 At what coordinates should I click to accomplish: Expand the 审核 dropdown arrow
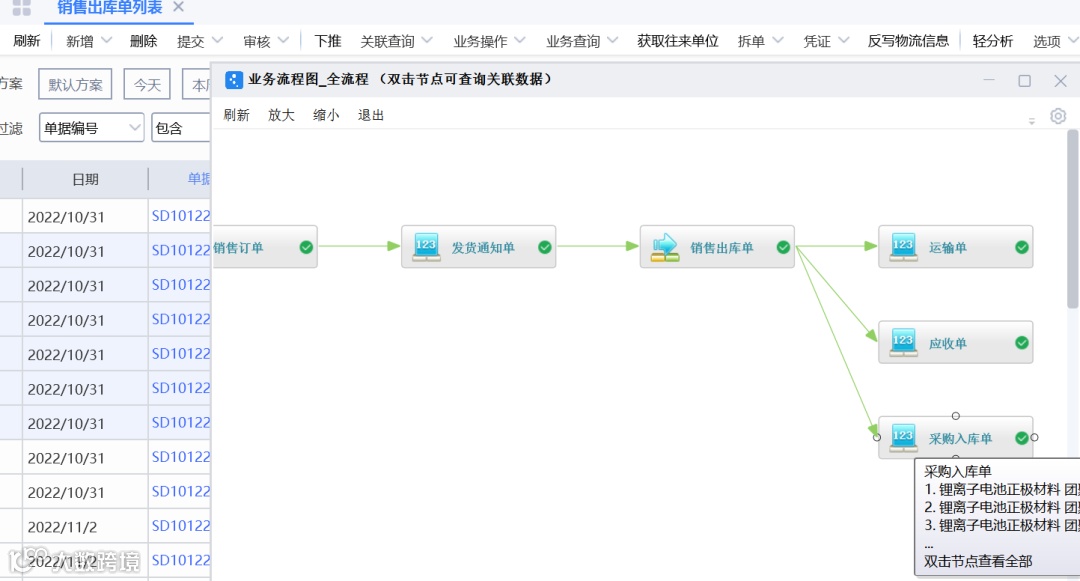284,41
